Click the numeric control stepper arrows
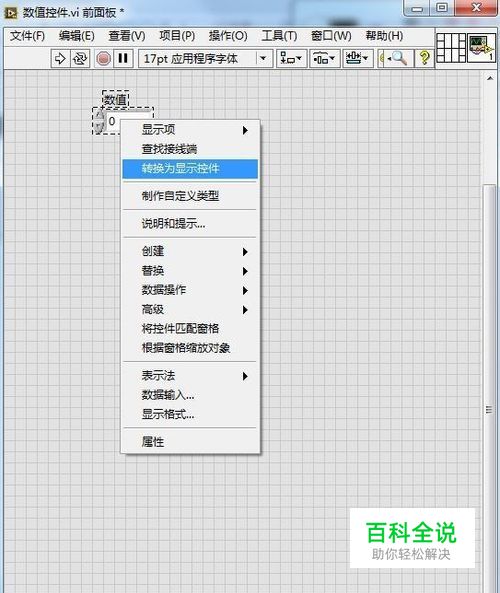The width and height of the screenshot is (500, 593). coord(99,121)
